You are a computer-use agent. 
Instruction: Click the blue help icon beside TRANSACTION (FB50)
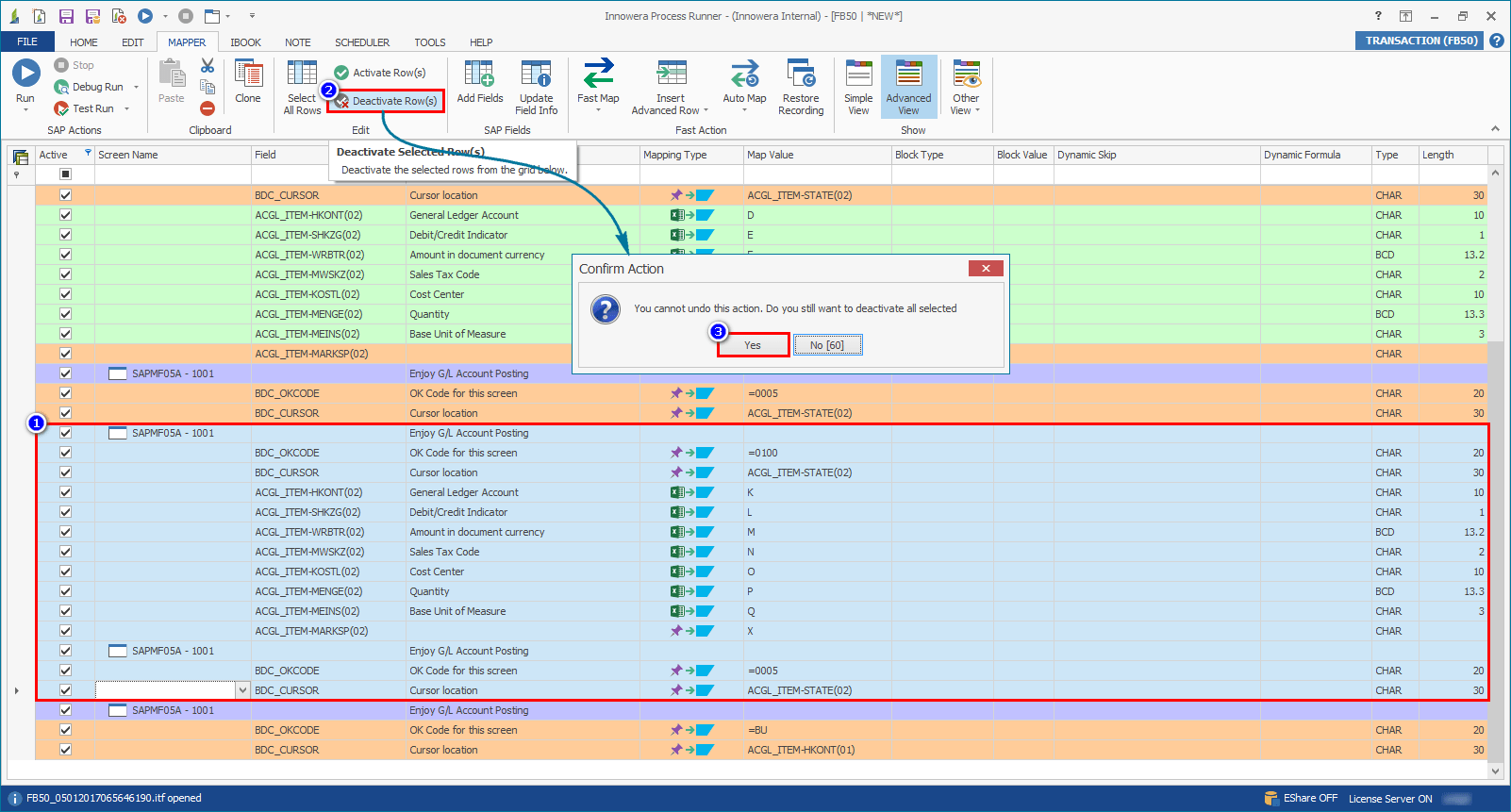coord(1496,41)
